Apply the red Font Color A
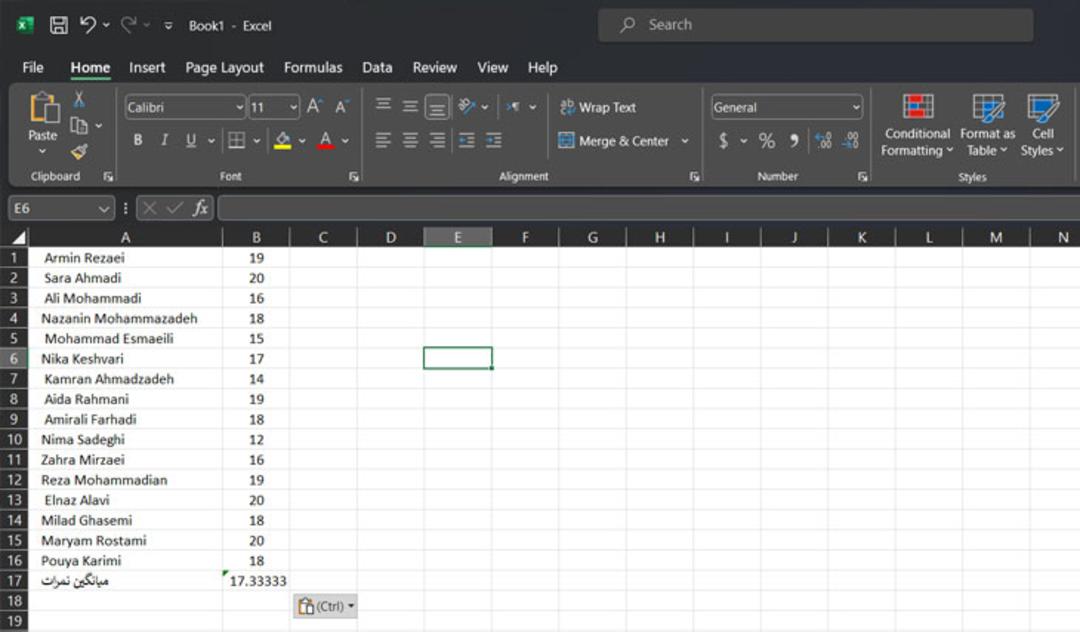This screenshot has width=1080, height=632. click(326, 140)
